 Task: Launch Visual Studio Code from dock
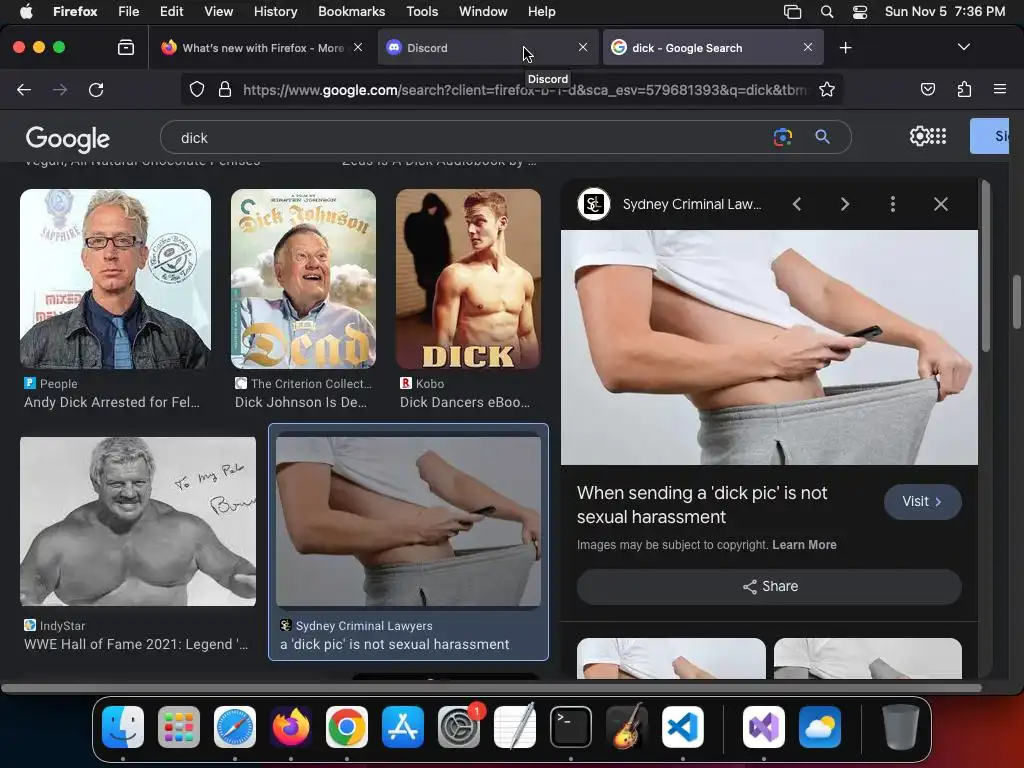(x=682, y=727)
